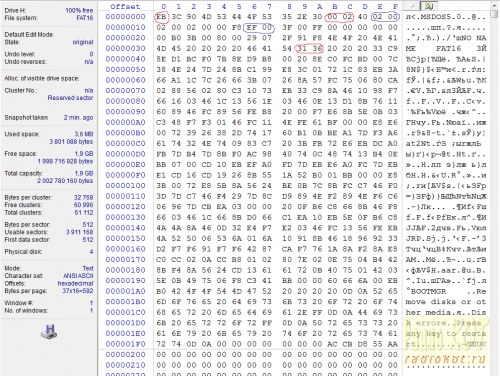This screenshot has width=500, height=376.
Task: Click the red-circled byte 31 in row 00000030
Action: [x=302, y=48]
